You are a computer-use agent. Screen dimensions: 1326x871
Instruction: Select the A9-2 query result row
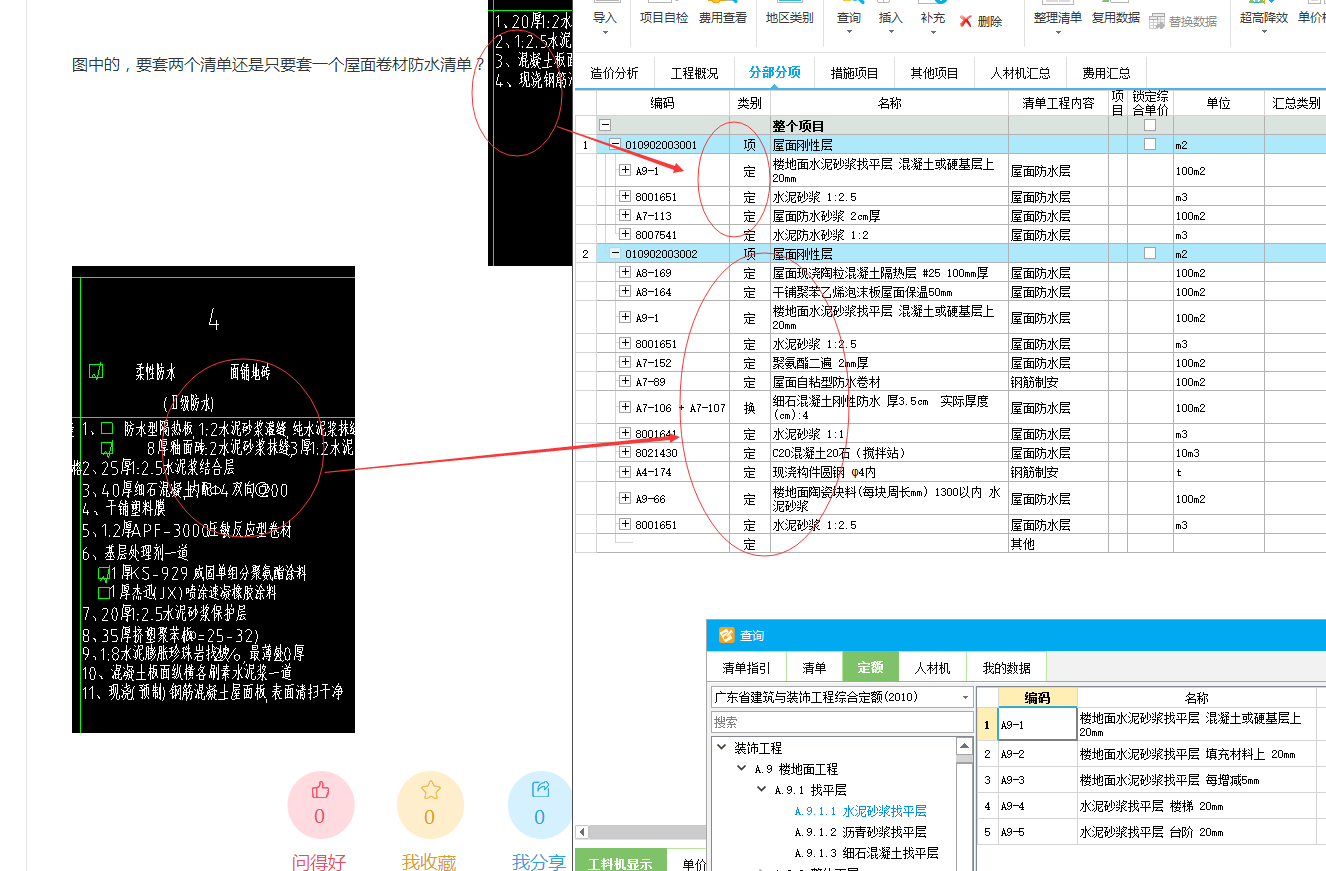click(1150, 754)
